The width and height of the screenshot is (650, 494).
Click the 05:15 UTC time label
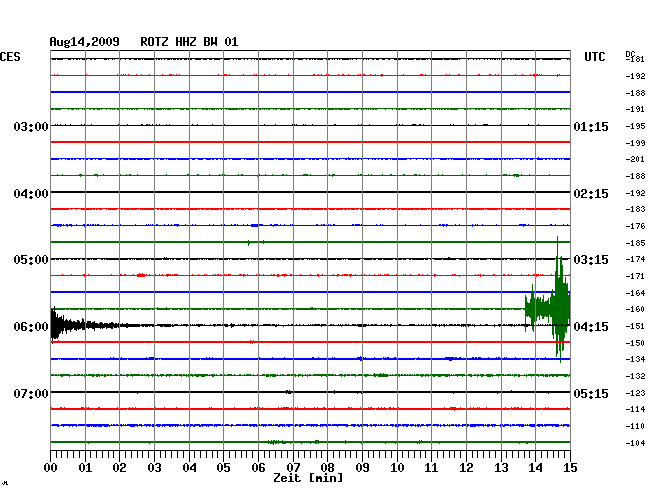click(x=591, y=393)
